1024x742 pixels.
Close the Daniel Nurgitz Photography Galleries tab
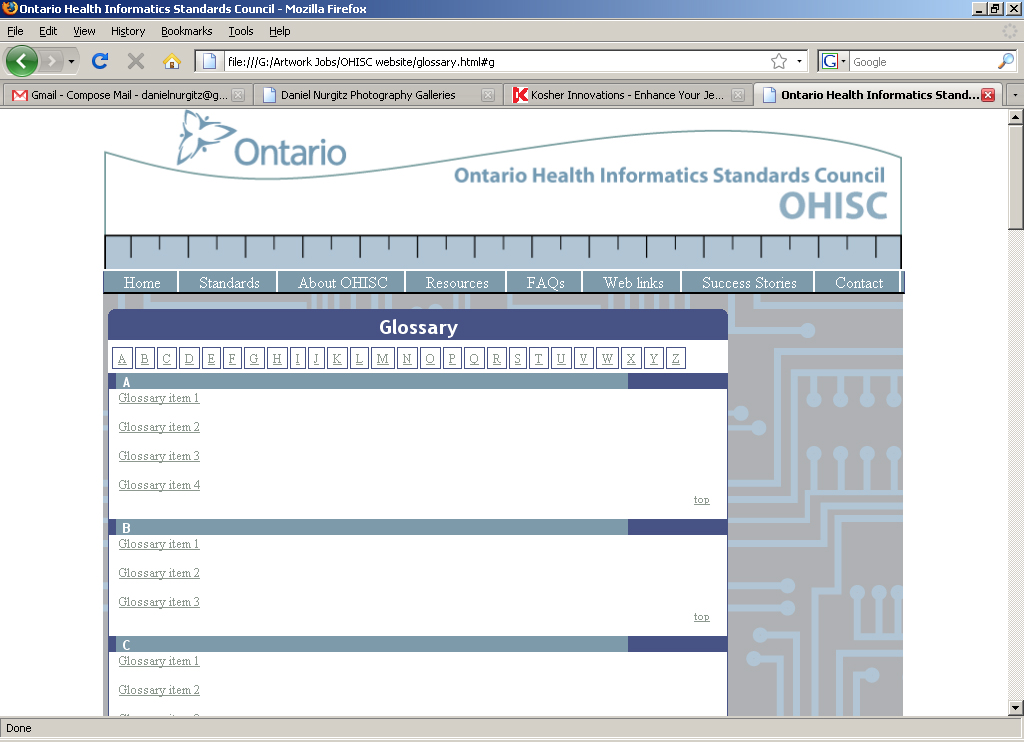click(488, 95)
